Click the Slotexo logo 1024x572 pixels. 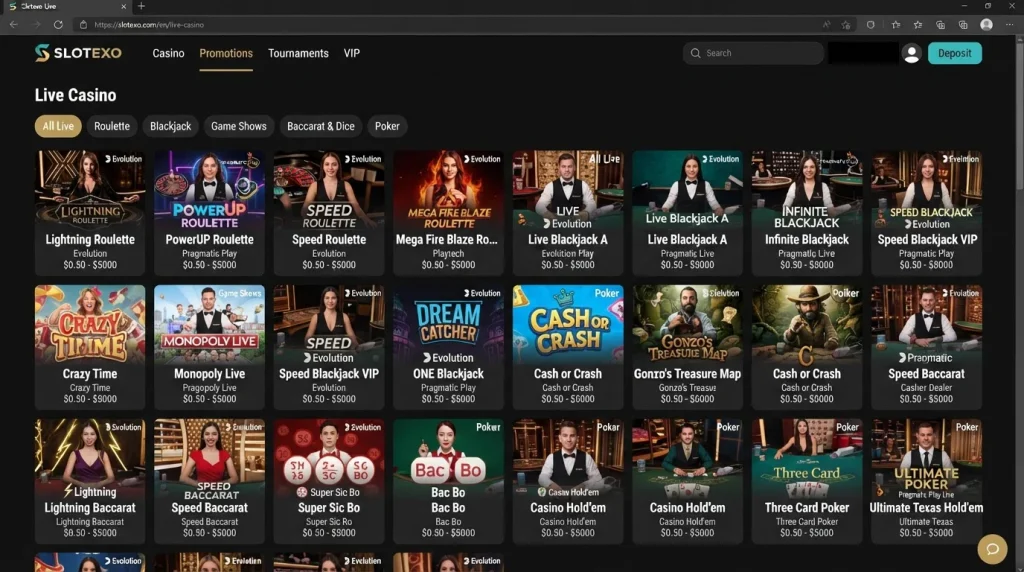(78, 53)
